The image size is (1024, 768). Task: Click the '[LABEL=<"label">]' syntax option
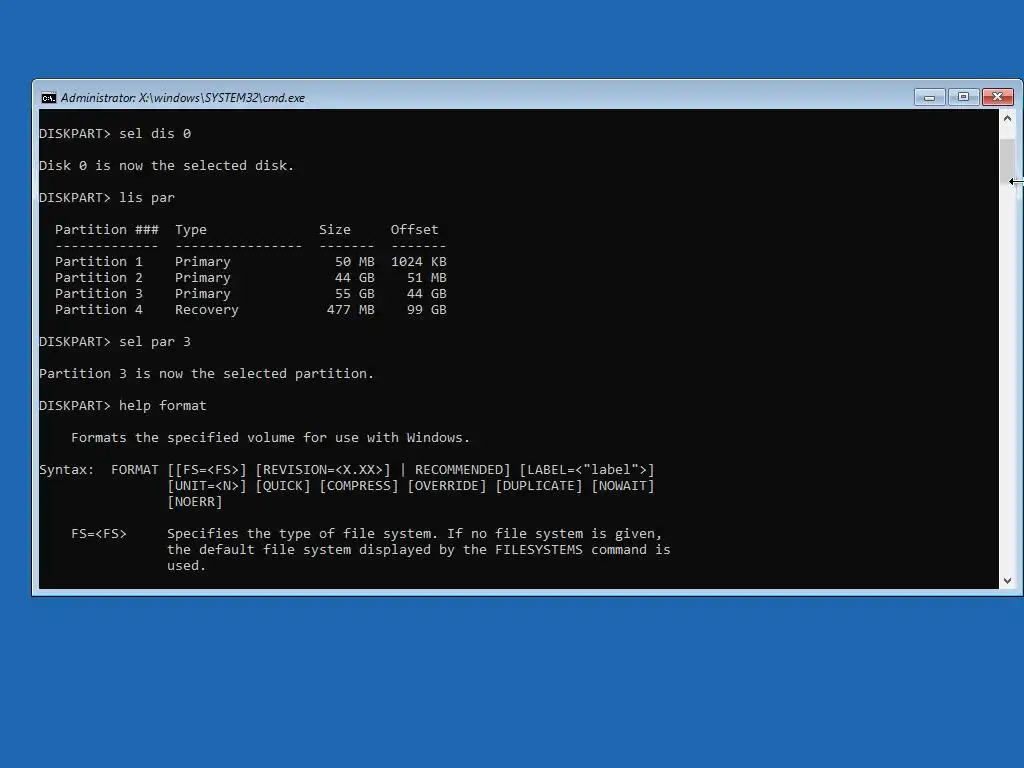(x=586, y=470)
